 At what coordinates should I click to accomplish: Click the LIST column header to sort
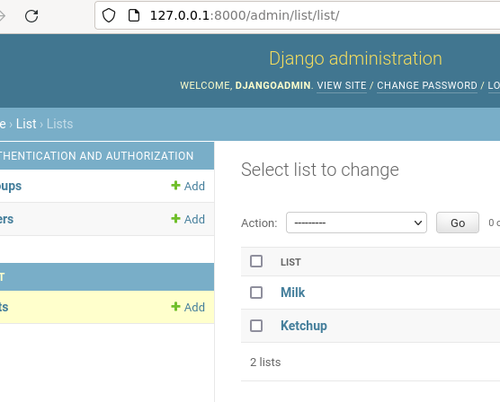[x=291, y=262]
